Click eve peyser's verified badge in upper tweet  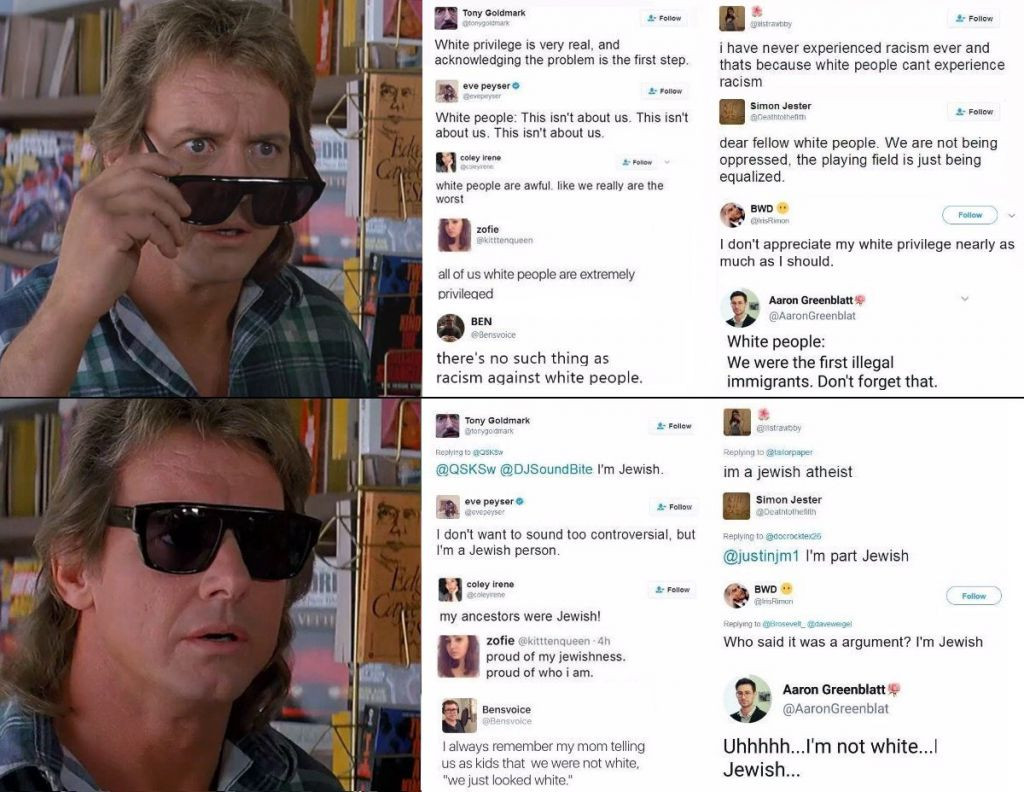pos(516,86)
